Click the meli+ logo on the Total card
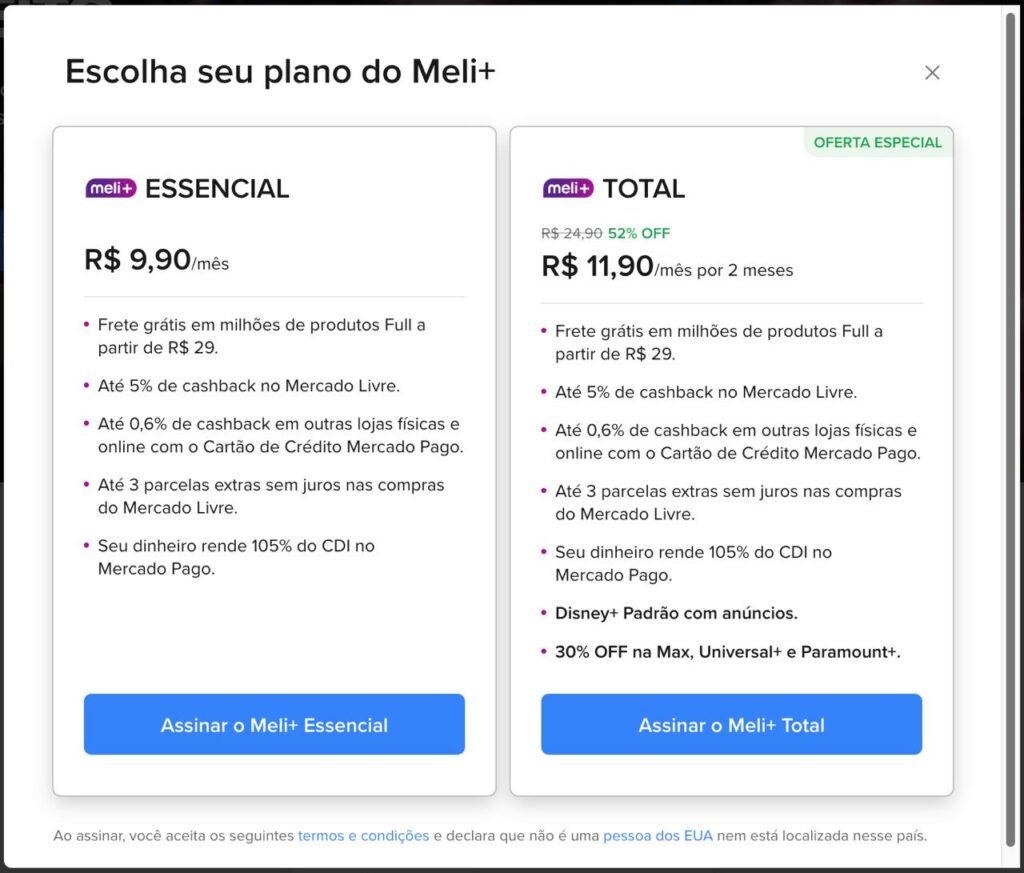 [567, 188]
